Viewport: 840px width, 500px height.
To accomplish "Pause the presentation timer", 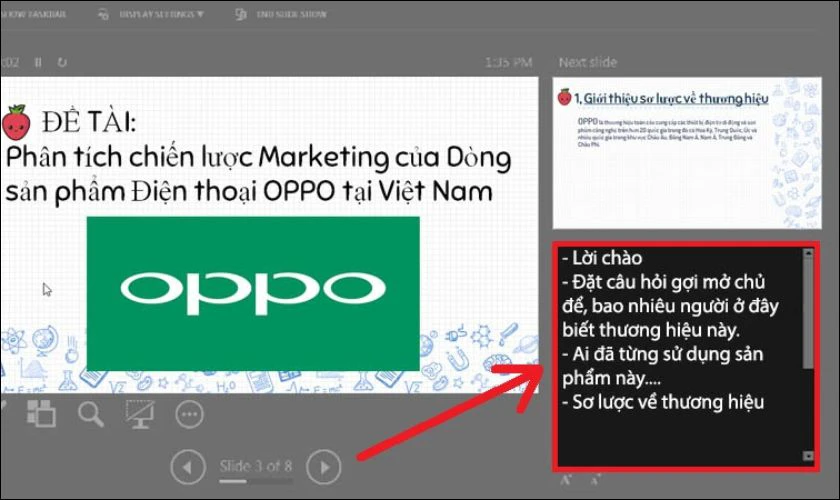I will point(38,63).
